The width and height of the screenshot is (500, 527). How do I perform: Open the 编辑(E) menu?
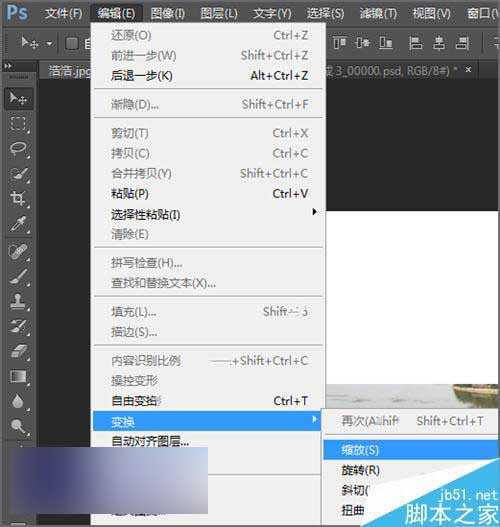point(116,13)
